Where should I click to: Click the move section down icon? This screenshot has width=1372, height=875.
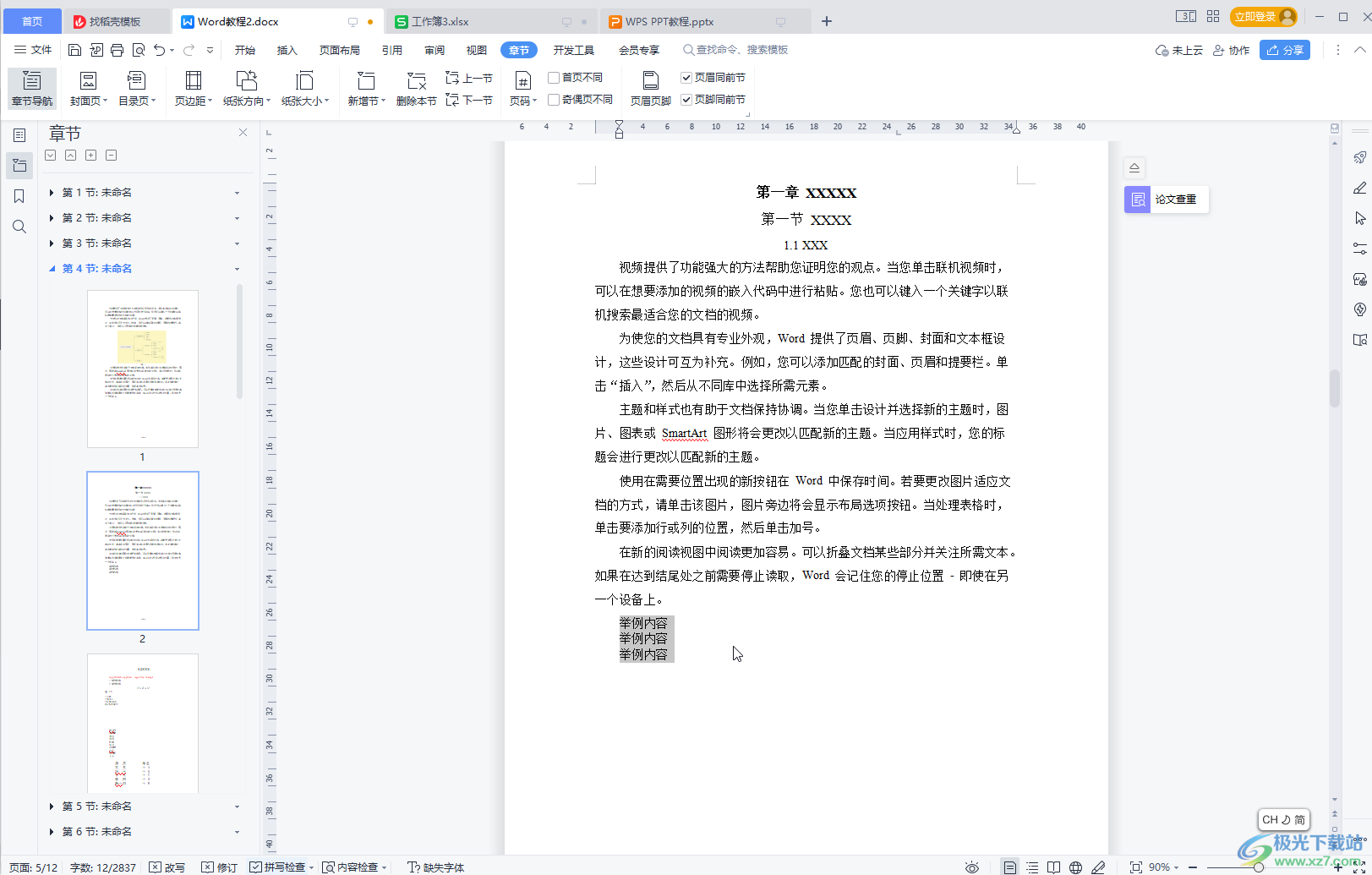click(x=51, y=156)
